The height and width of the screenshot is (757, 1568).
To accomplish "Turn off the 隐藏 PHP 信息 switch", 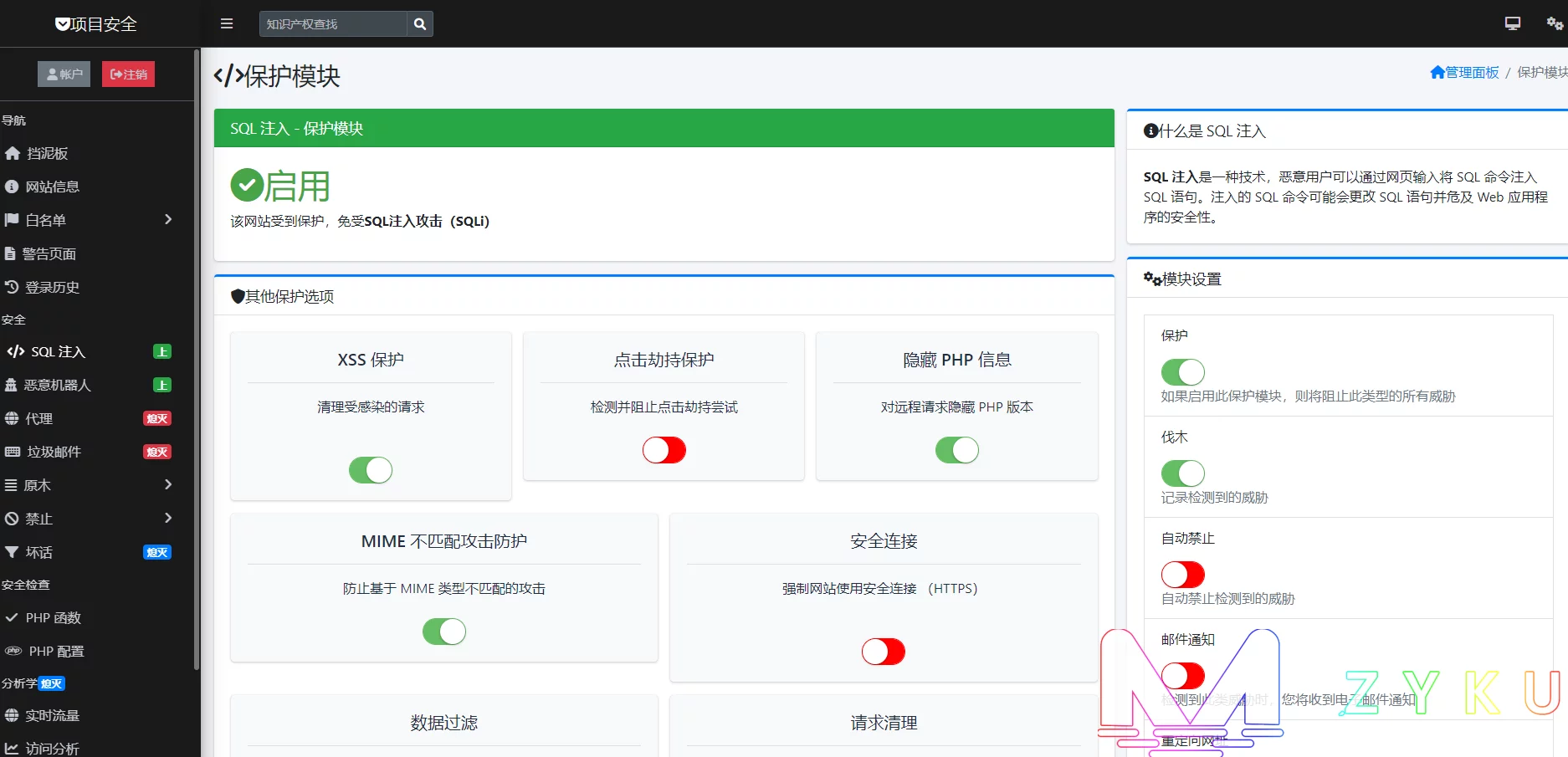I will [956, 450].
